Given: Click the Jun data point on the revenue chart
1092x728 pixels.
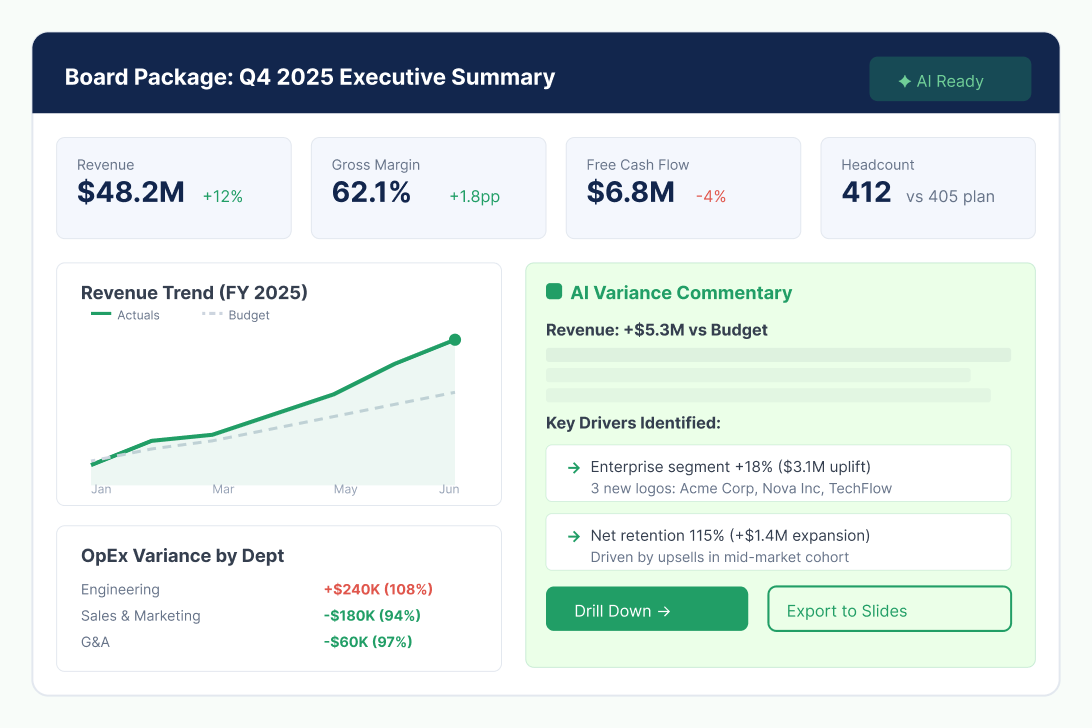Looking at the screenshot, I should tap(455, 340).
